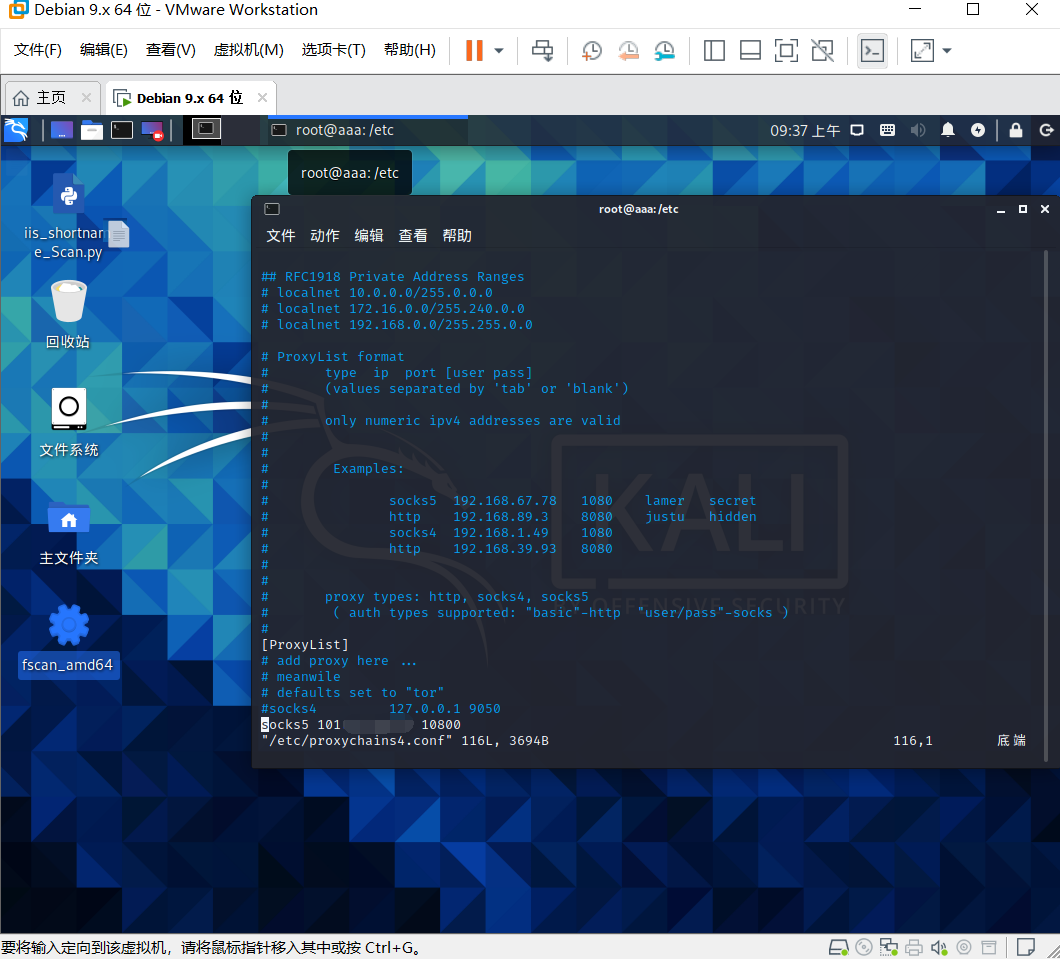
Task: Switch to the 主页 tab
Action: tap(47, 97)
